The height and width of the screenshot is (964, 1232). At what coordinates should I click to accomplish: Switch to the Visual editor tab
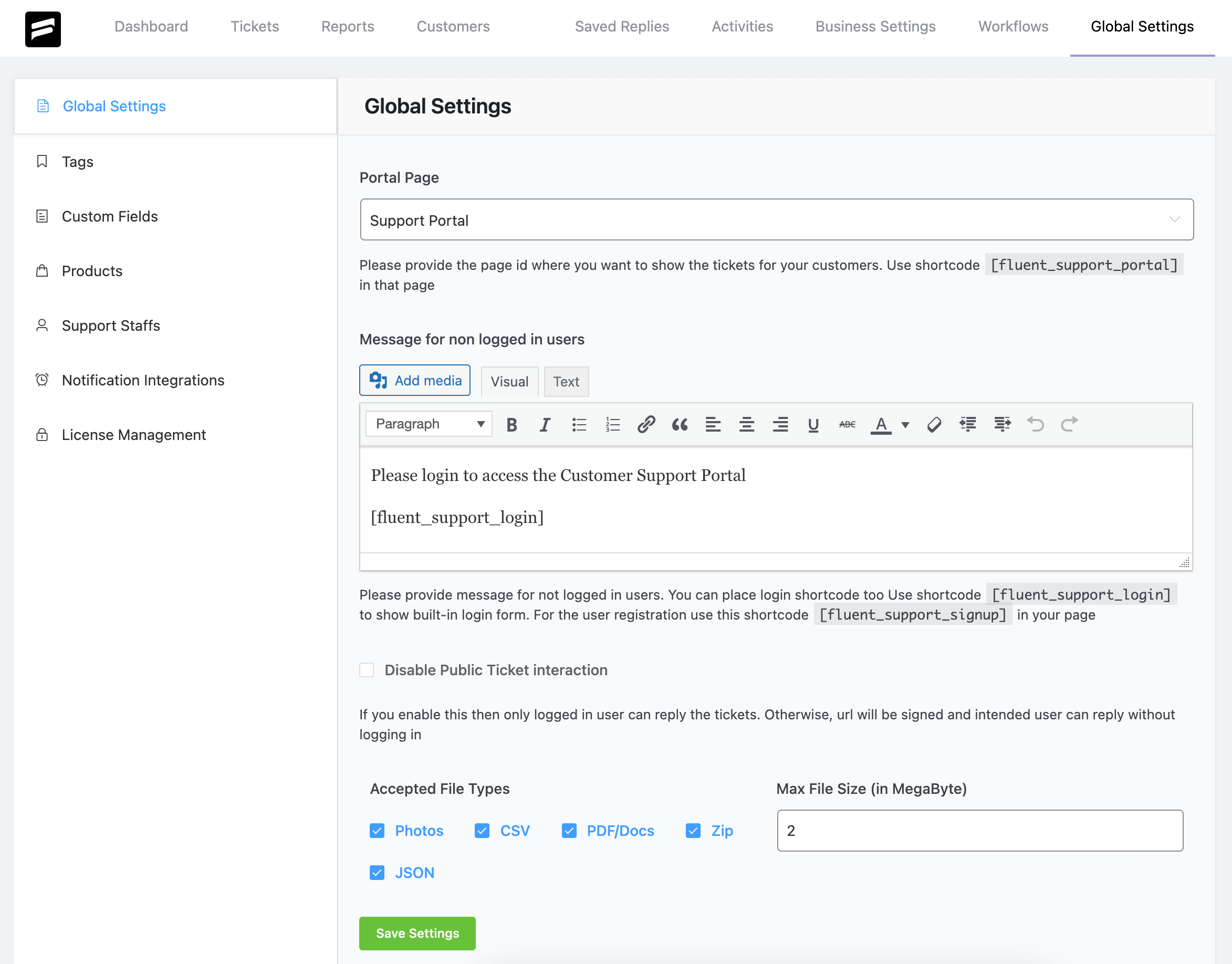(x=509, y=381)
